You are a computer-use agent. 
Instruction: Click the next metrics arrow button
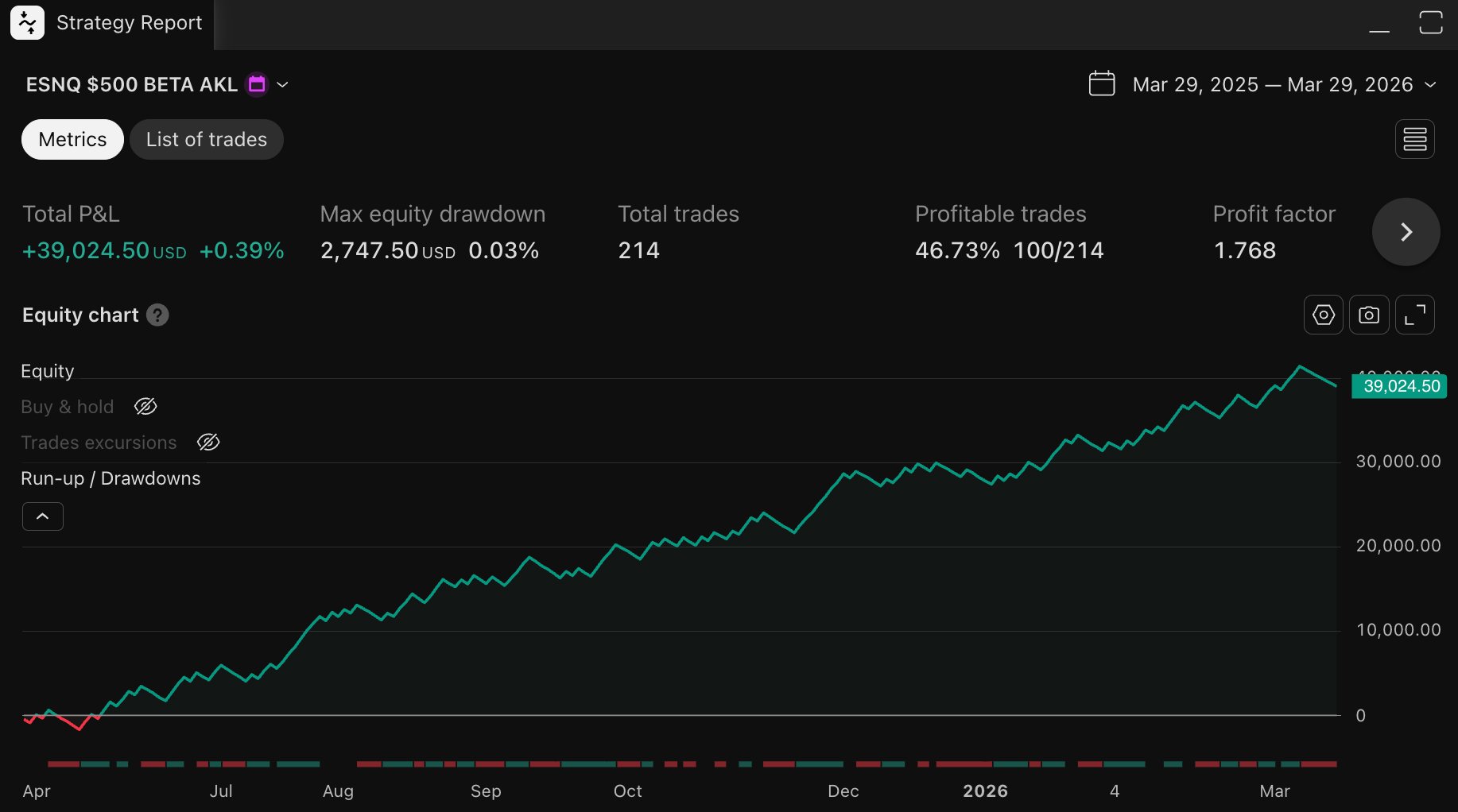(1406, 231)
